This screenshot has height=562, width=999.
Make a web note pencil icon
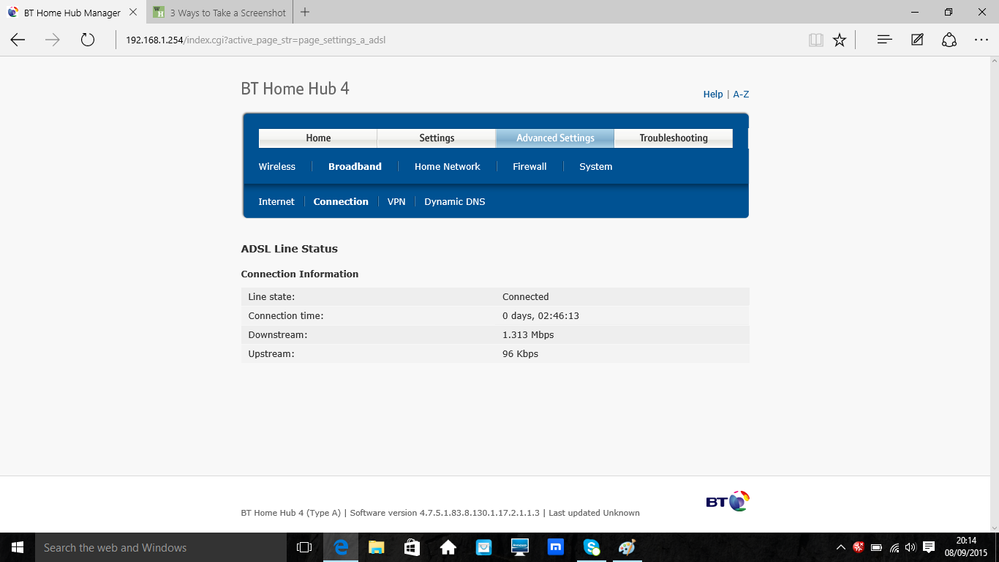point(917,40)
